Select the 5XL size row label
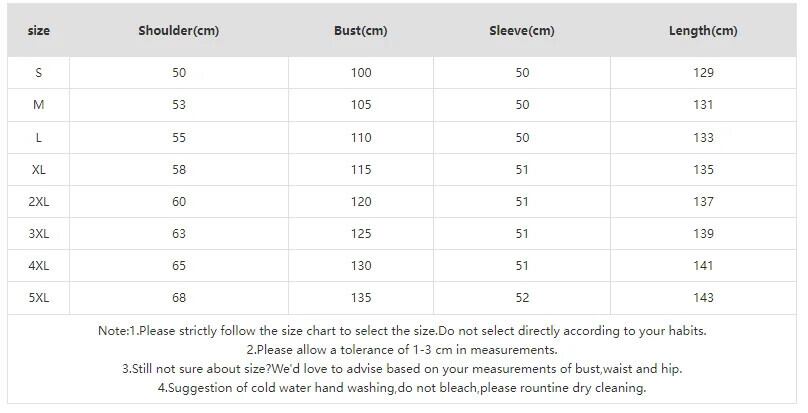The width and height of the screenshot is (808, 413). pyautogui.click(x=39, y=298)
